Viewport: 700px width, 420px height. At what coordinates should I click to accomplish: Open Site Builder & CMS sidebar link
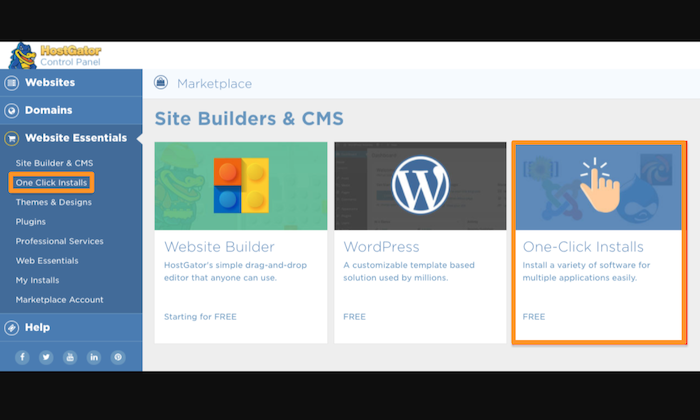pos(54,163)
